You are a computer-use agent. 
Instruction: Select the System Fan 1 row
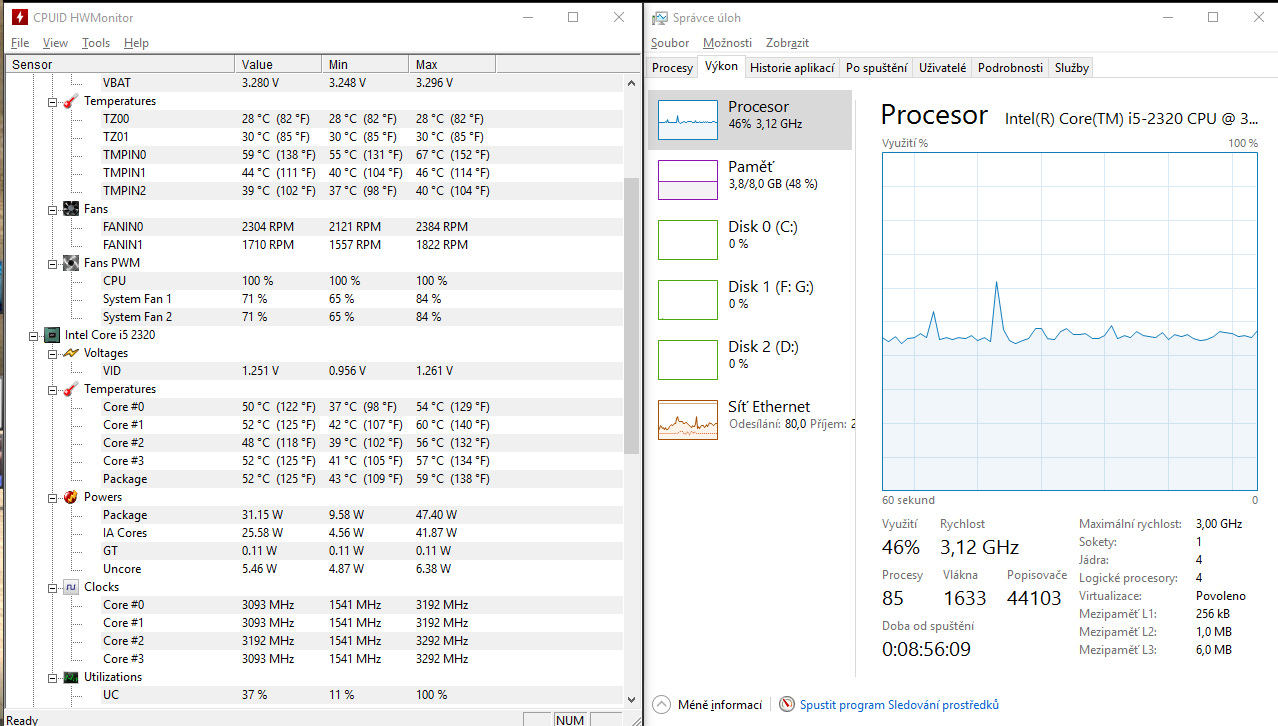click(x=313, y=299)
